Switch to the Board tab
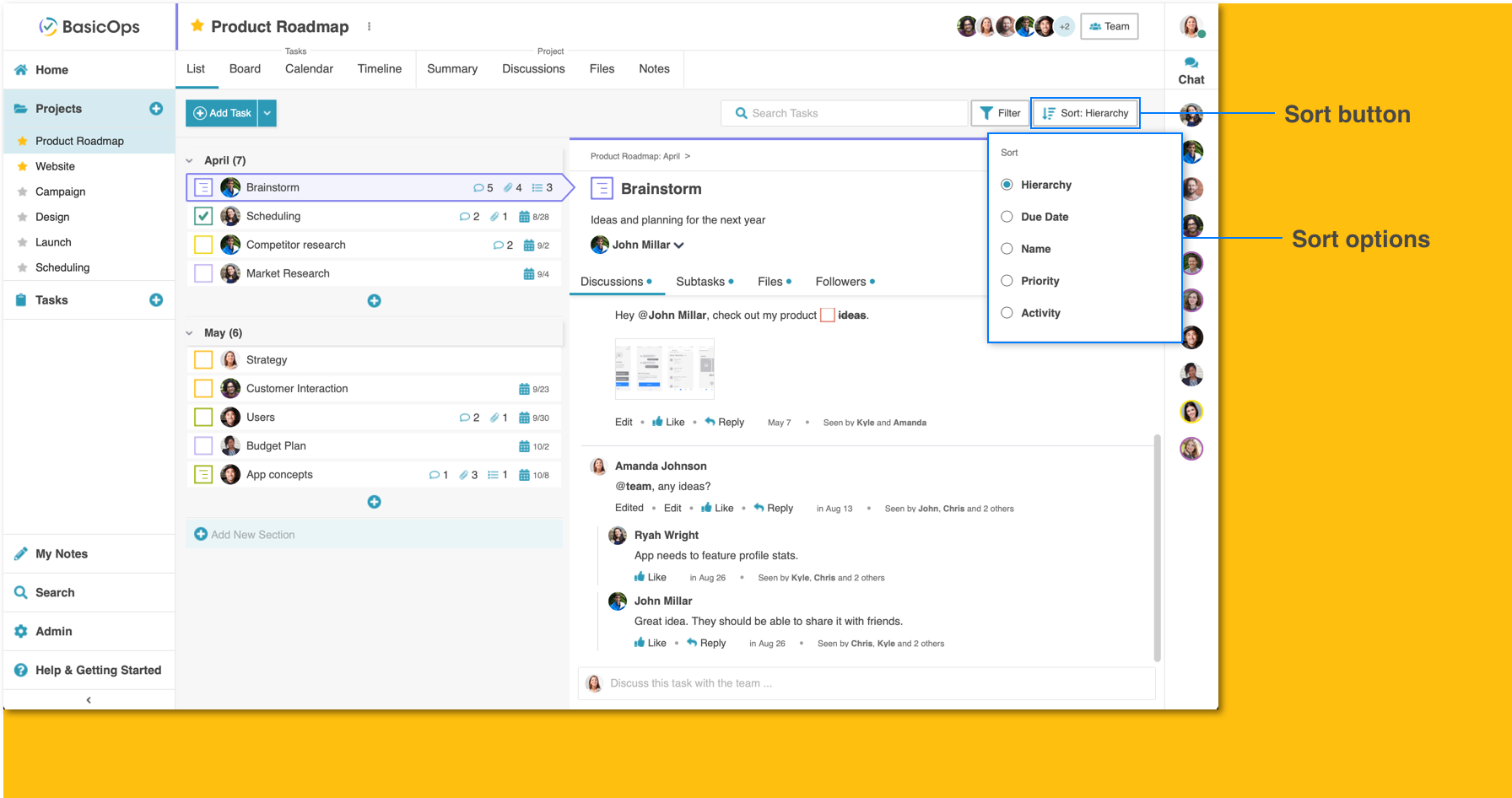Viewport: 1512px width, 798px height. (x=245, y=69)
